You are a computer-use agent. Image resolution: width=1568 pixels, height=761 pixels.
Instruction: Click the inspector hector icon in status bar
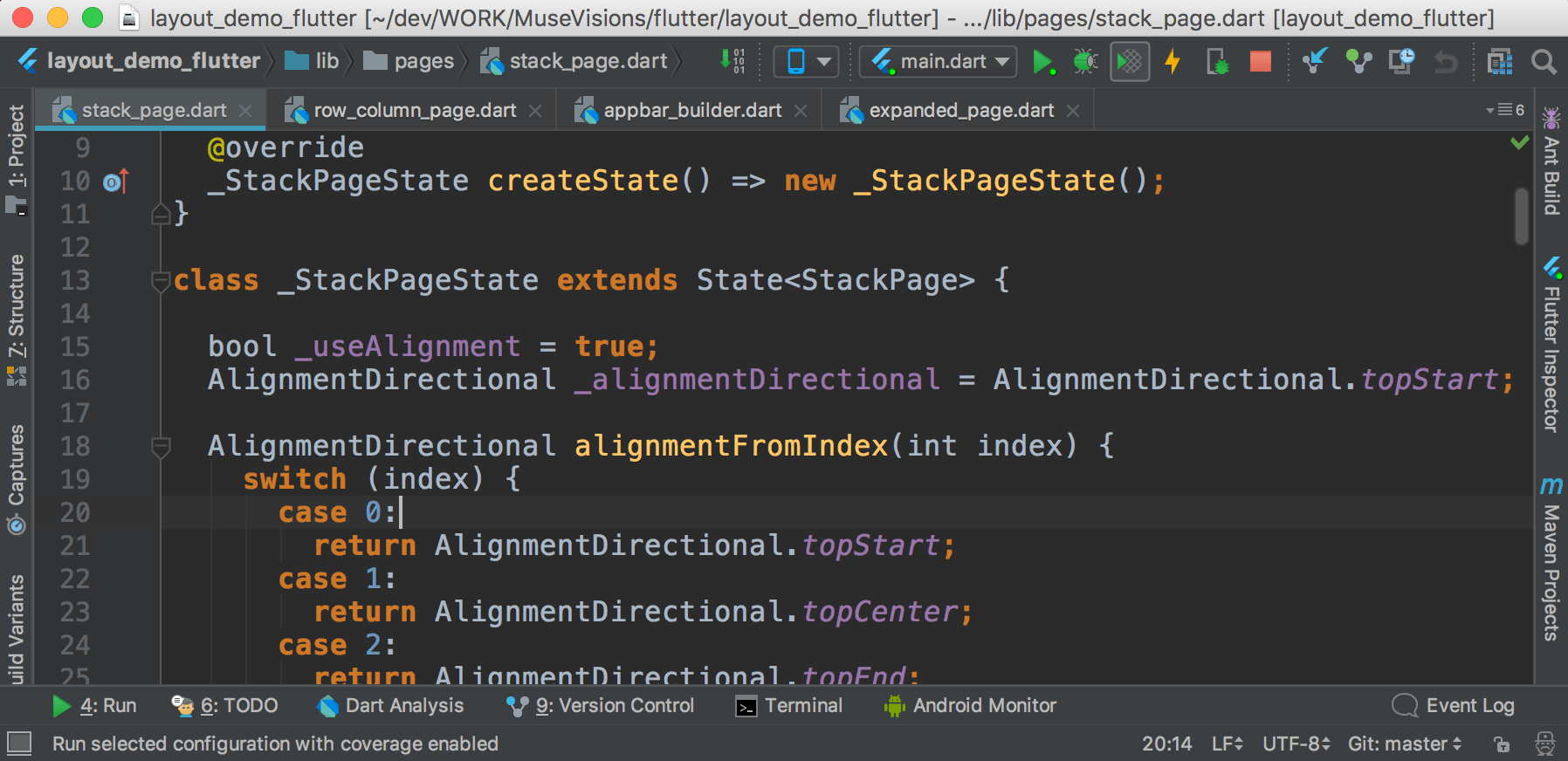coord(1545,744)
